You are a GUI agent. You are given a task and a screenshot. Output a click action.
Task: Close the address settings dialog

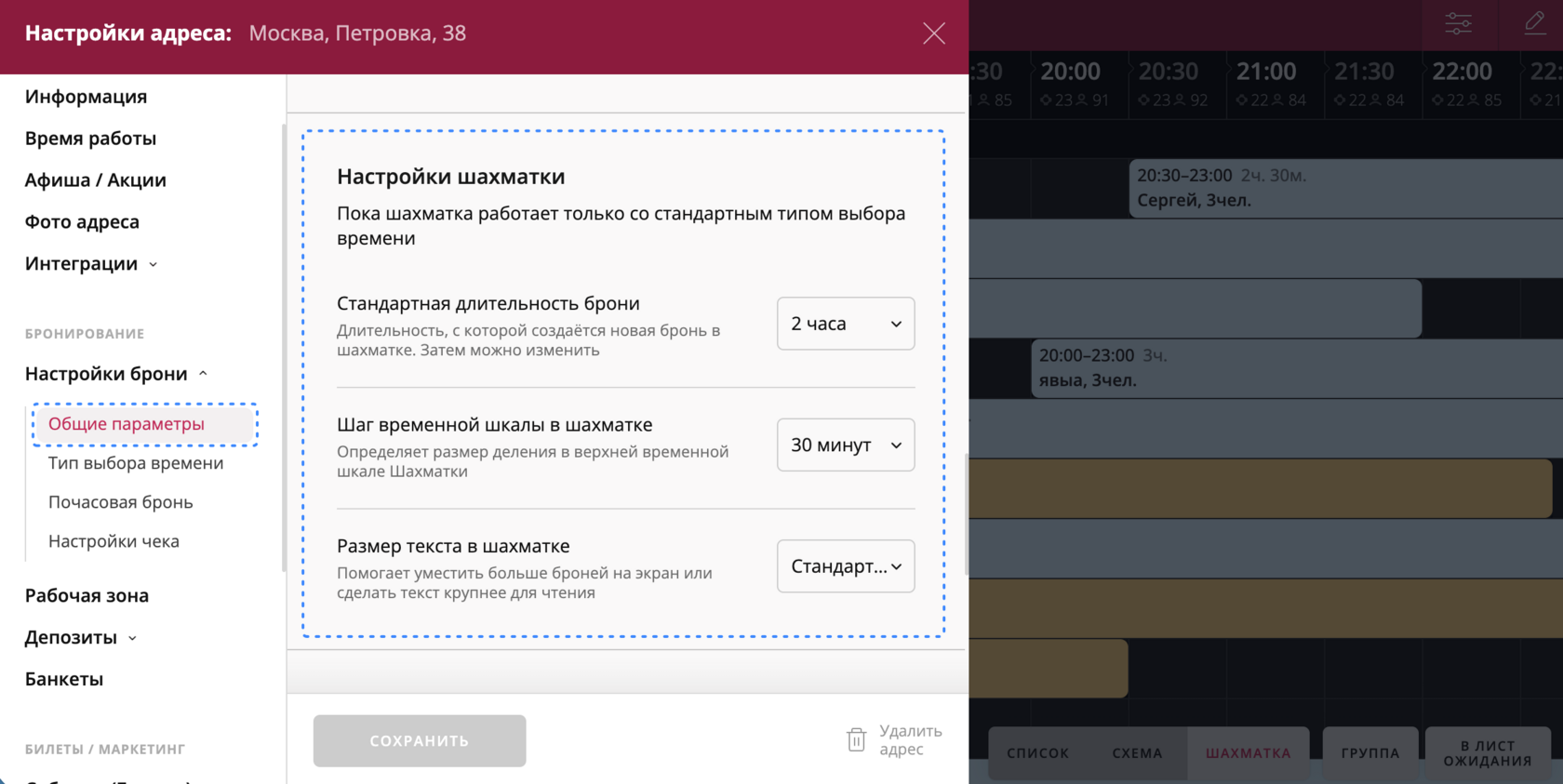click(x=934, y=33)
